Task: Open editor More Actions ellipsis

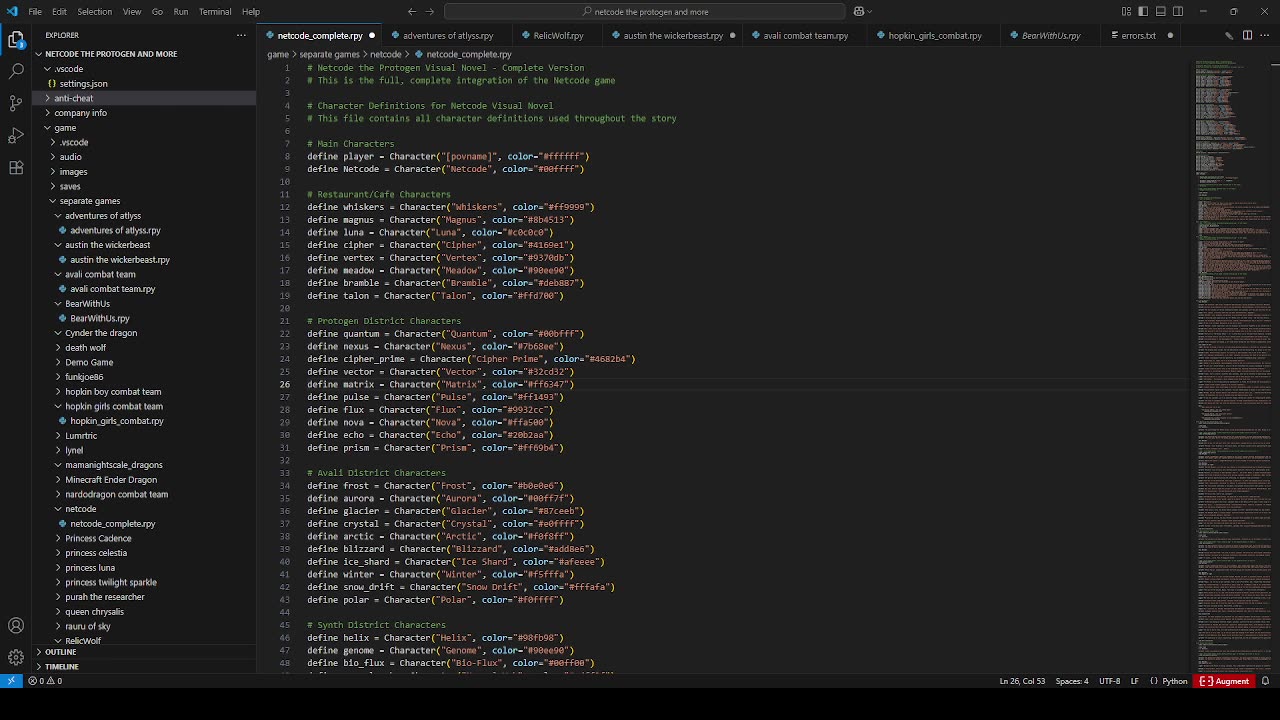Action: 1265,35
